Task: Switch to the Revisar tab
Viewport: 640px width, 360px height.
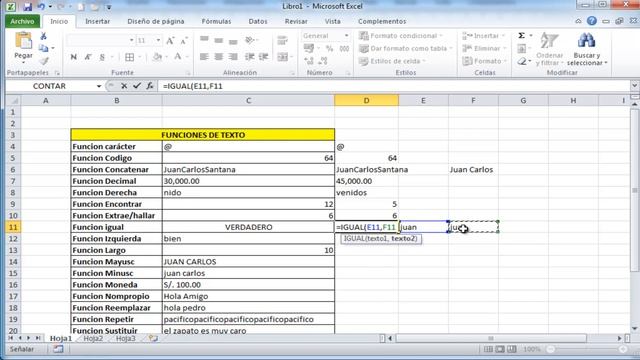Action: (296, 21)
